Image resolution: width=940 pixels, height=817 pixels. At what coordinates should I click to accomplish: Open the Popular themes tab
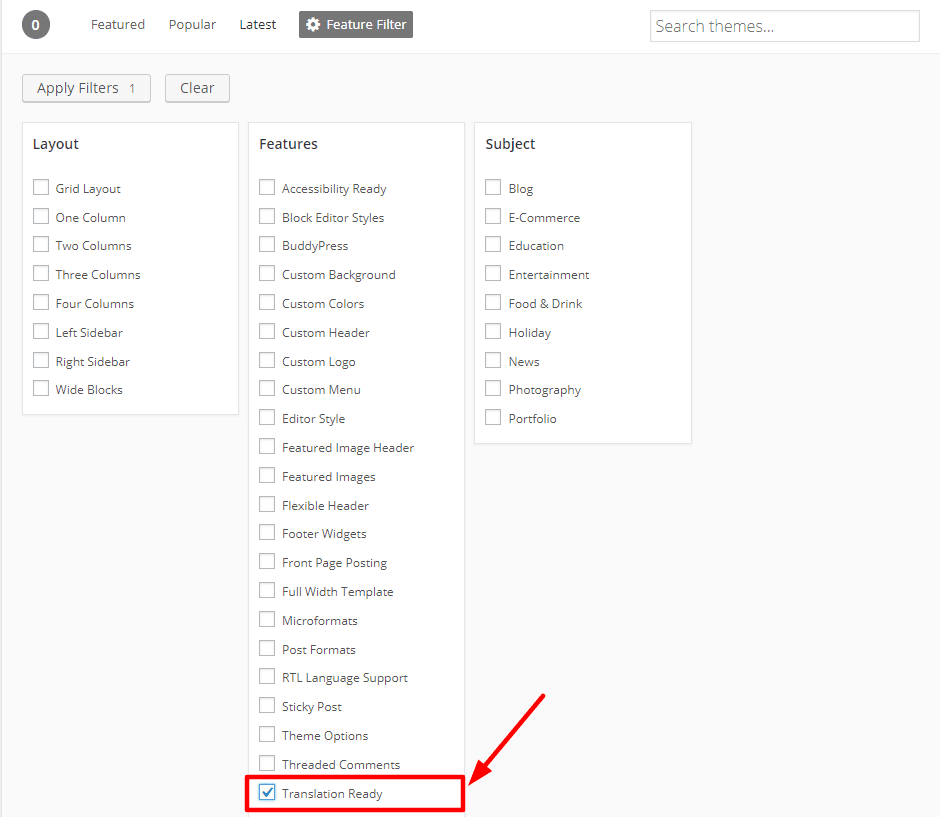click(192, 25)
